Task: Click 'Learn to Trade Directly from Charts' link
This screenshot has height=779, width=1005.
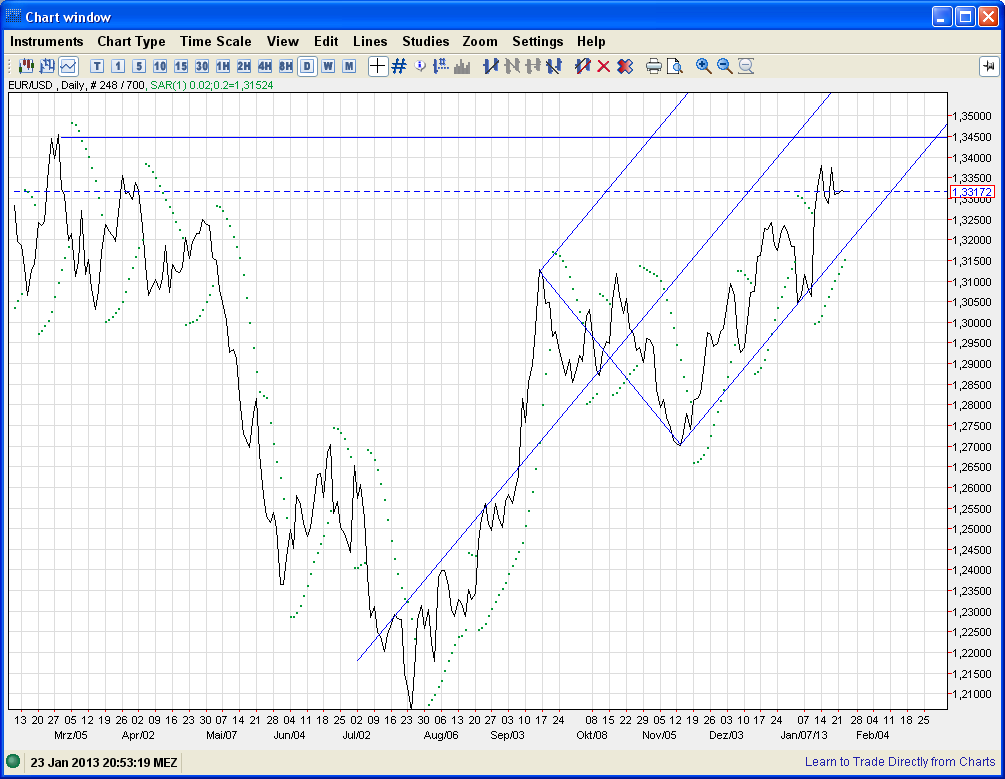Action: 900,762
